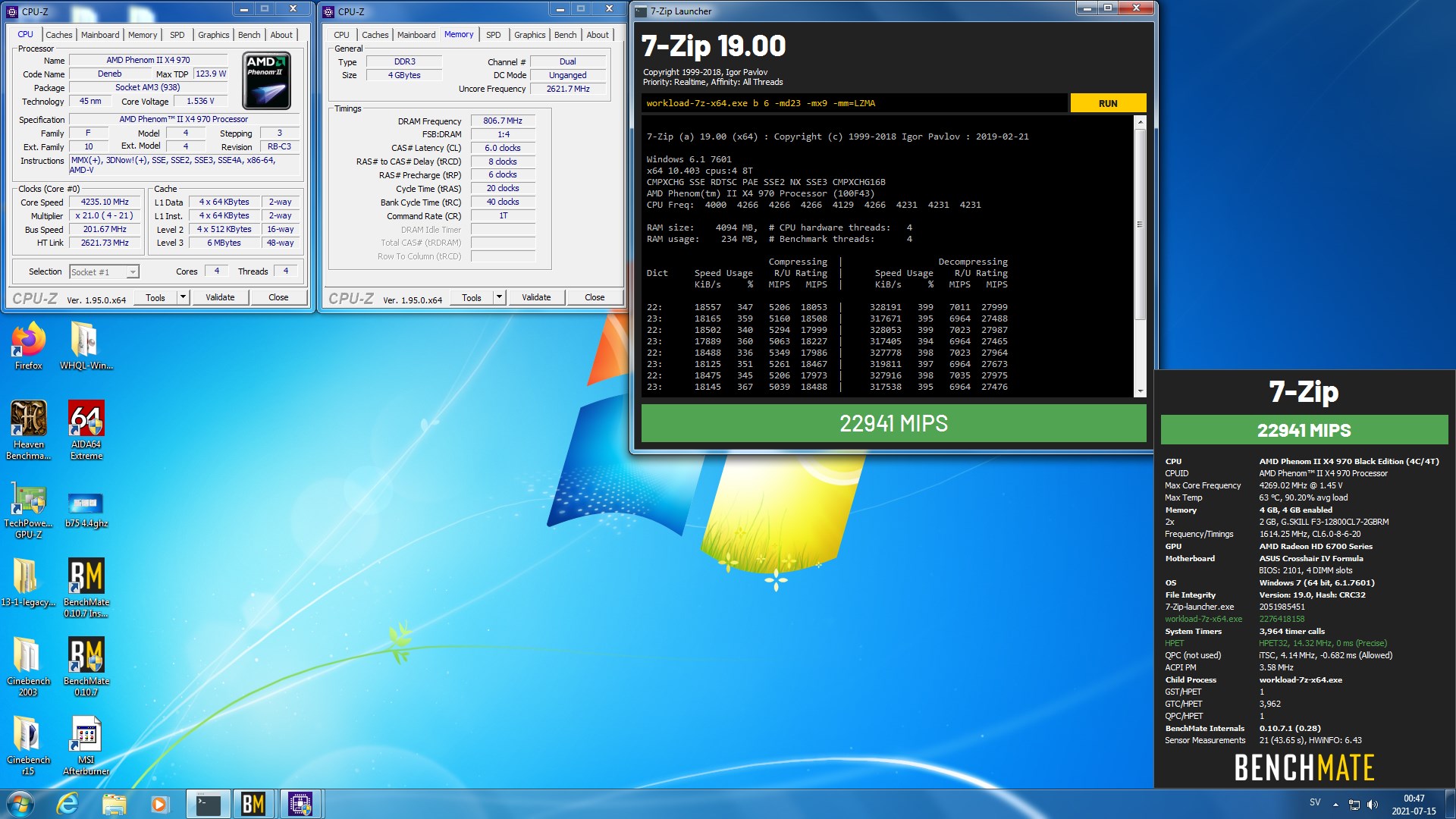Open Memory tab in left CPU-Z window
Image resolution: width=1456 pixels, height=819 pixels.
click(x=143, y=35)
